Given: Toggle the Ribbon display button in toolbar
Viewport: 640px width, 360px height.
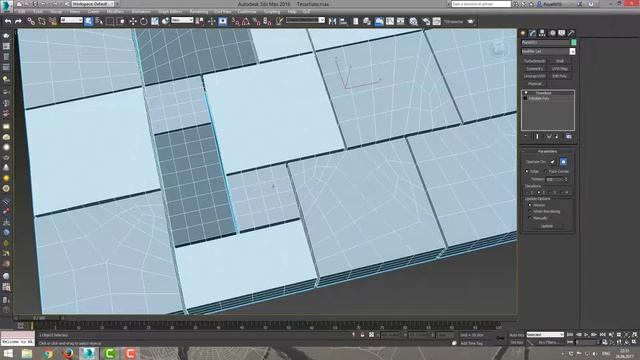Looking at the screenshot, I should [x=379, y=21].
